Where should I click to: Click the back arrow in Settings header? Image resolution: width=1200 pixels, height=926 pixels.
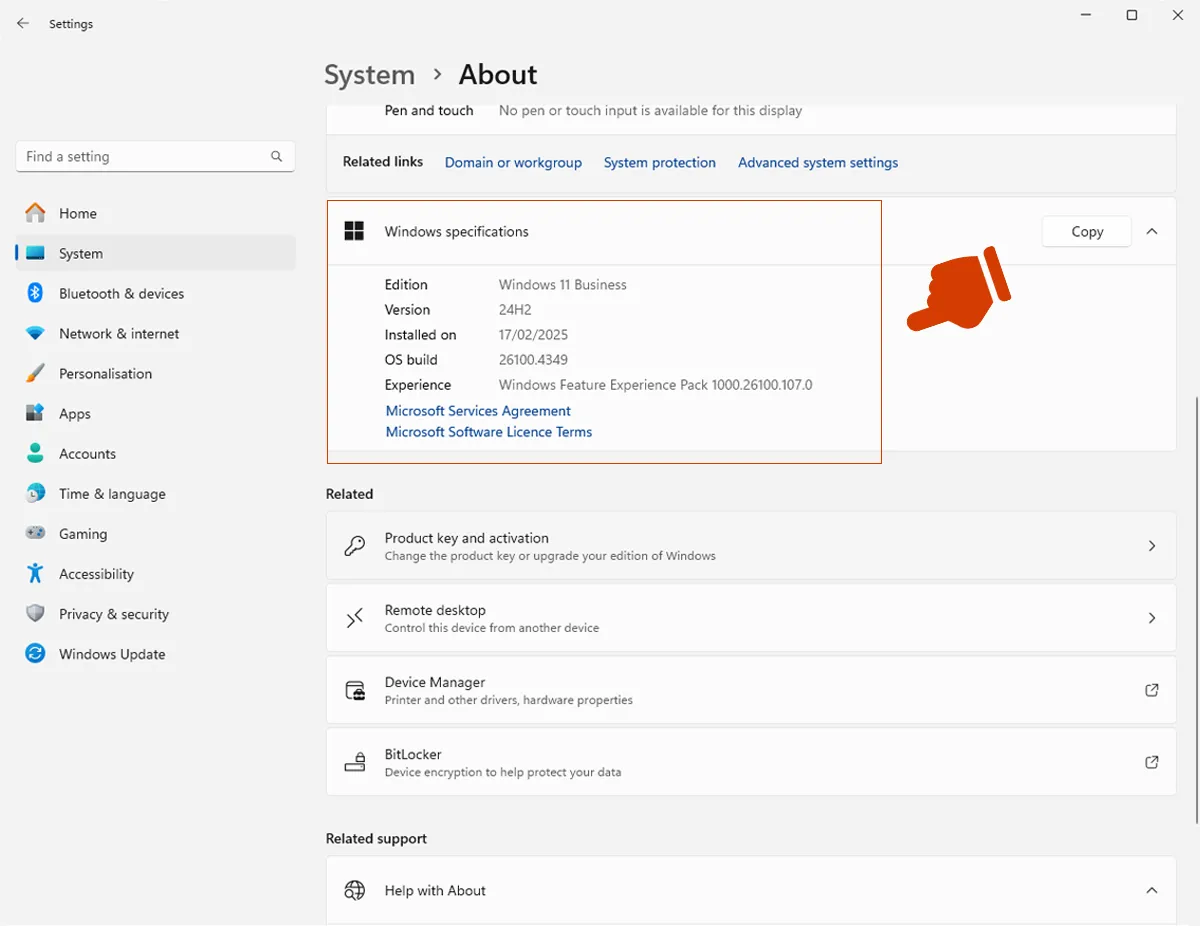click(x=23, y=23)
